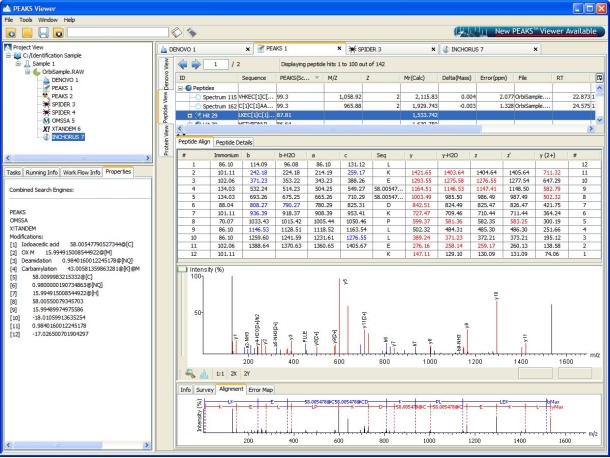Go to next page with right arrow
Image resolution: width=610 pixels, height=458 pixels.
coord(196,64)
